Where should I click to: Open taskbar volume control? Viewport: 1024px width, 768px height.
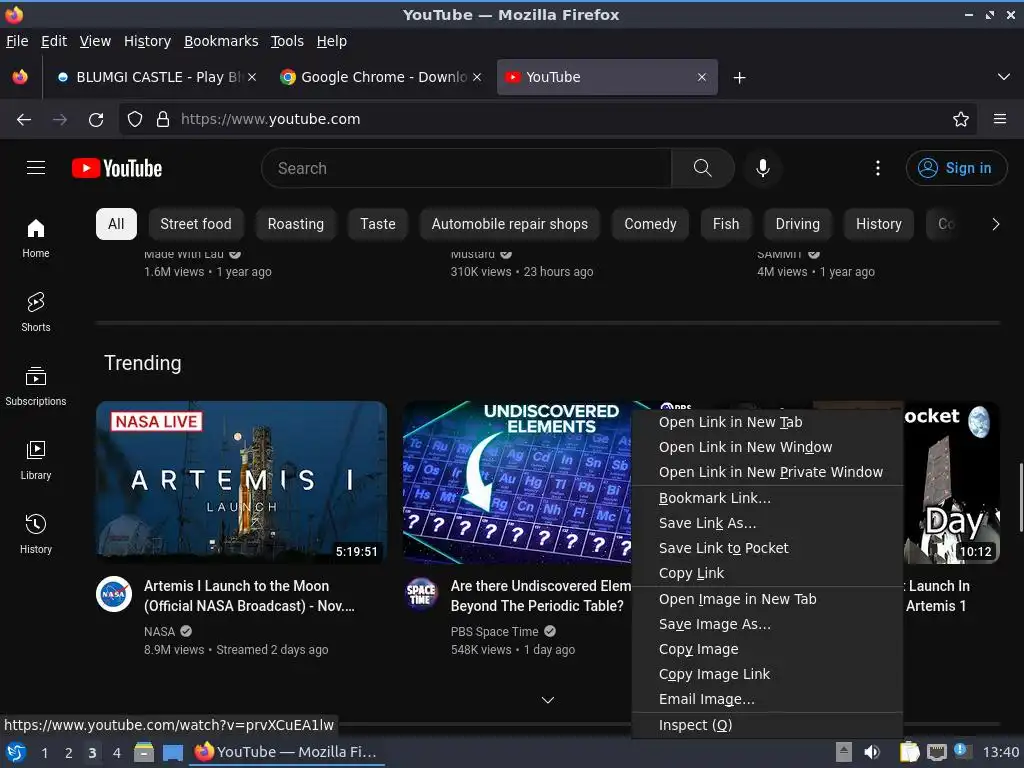pyautogui.click(x=872, y=752)
